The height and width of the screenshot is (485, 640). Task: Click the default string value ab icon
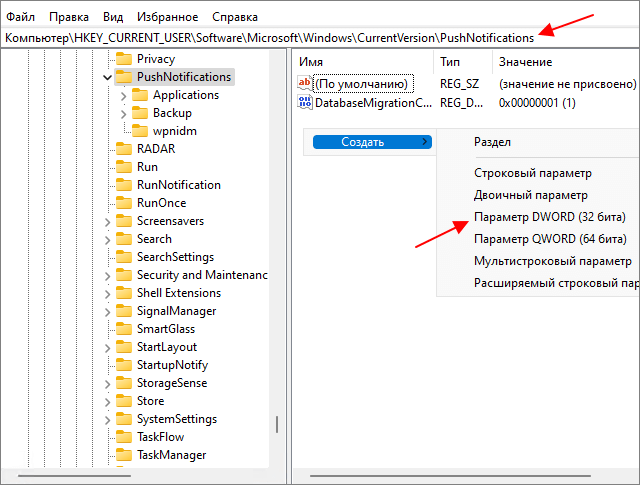(x=305, y=83)
